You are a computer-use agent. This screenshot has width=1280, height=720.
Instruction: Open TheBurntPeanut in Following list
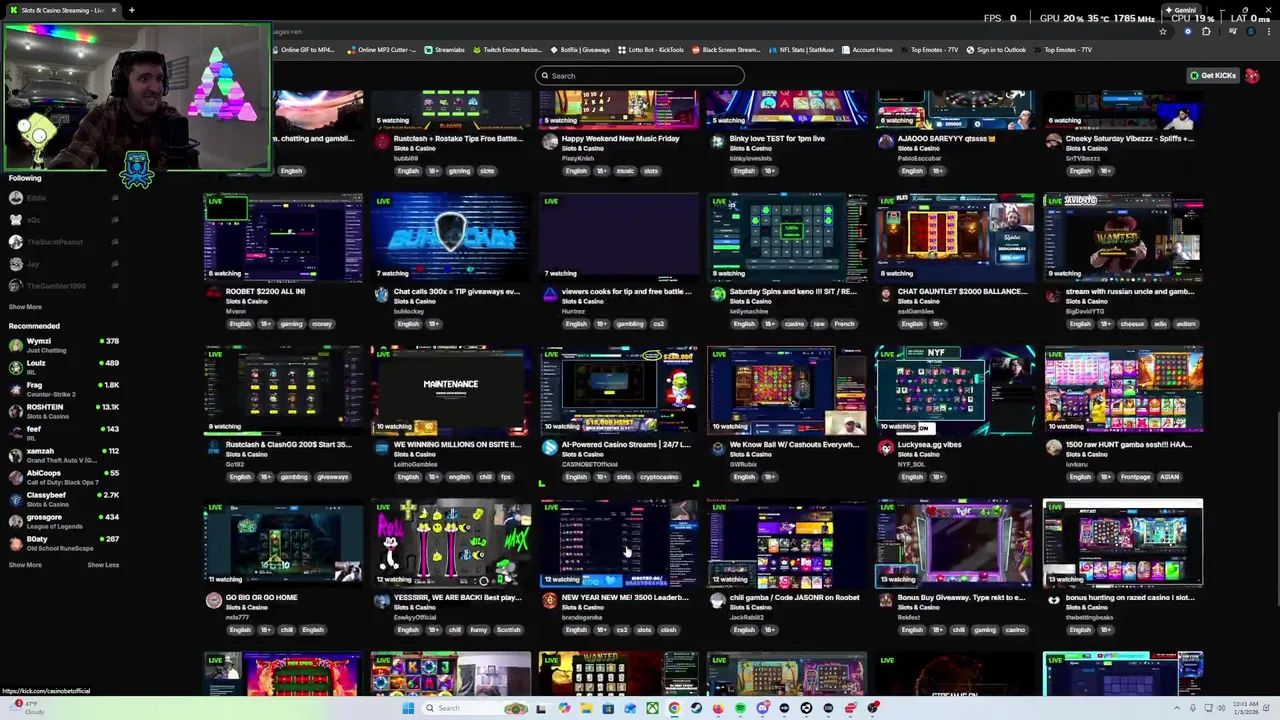coord(62,242)
